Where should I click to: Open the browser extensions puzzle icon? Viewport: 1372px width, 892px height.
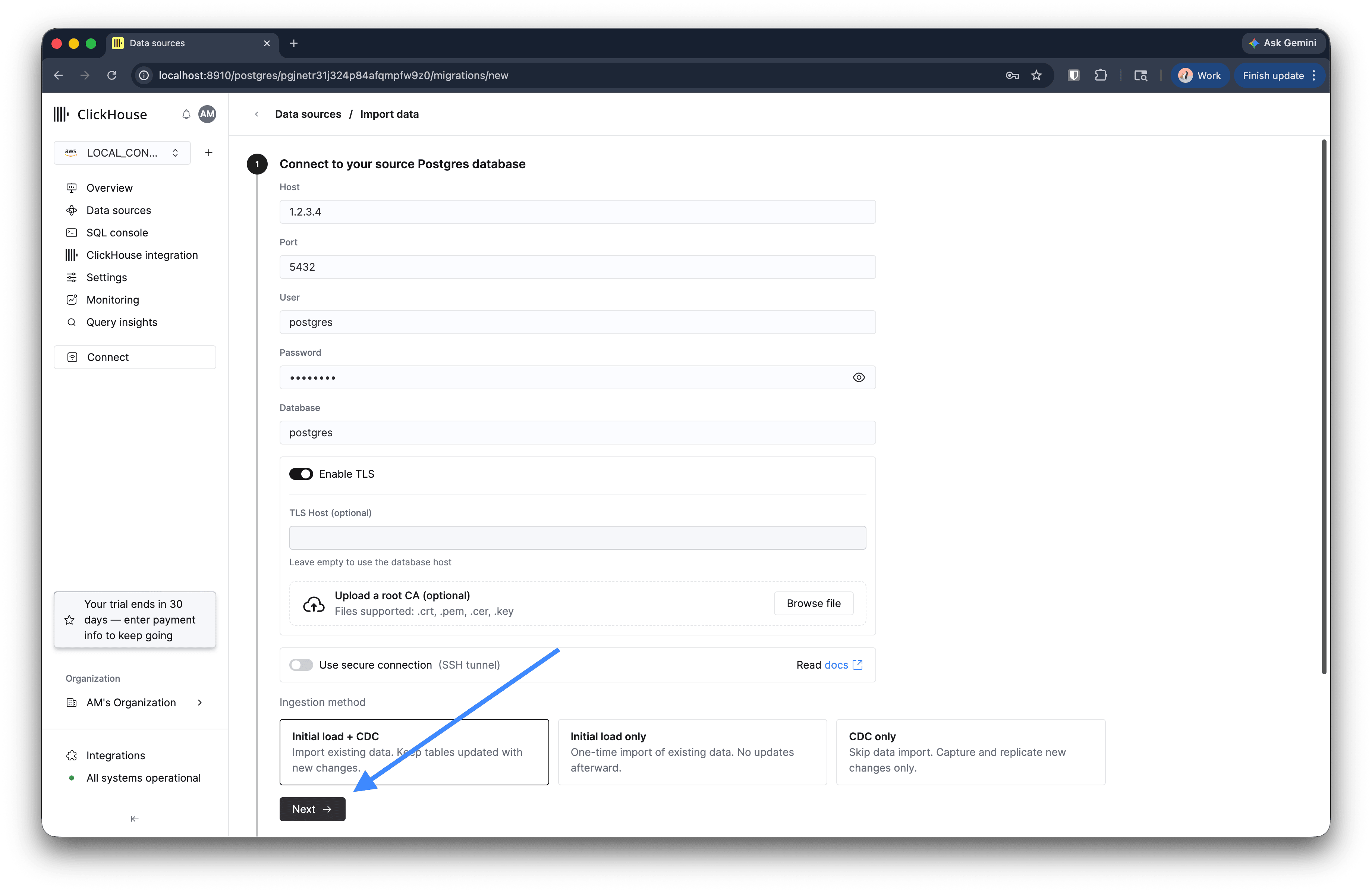pyautogui.click(x=1101, y=76)
